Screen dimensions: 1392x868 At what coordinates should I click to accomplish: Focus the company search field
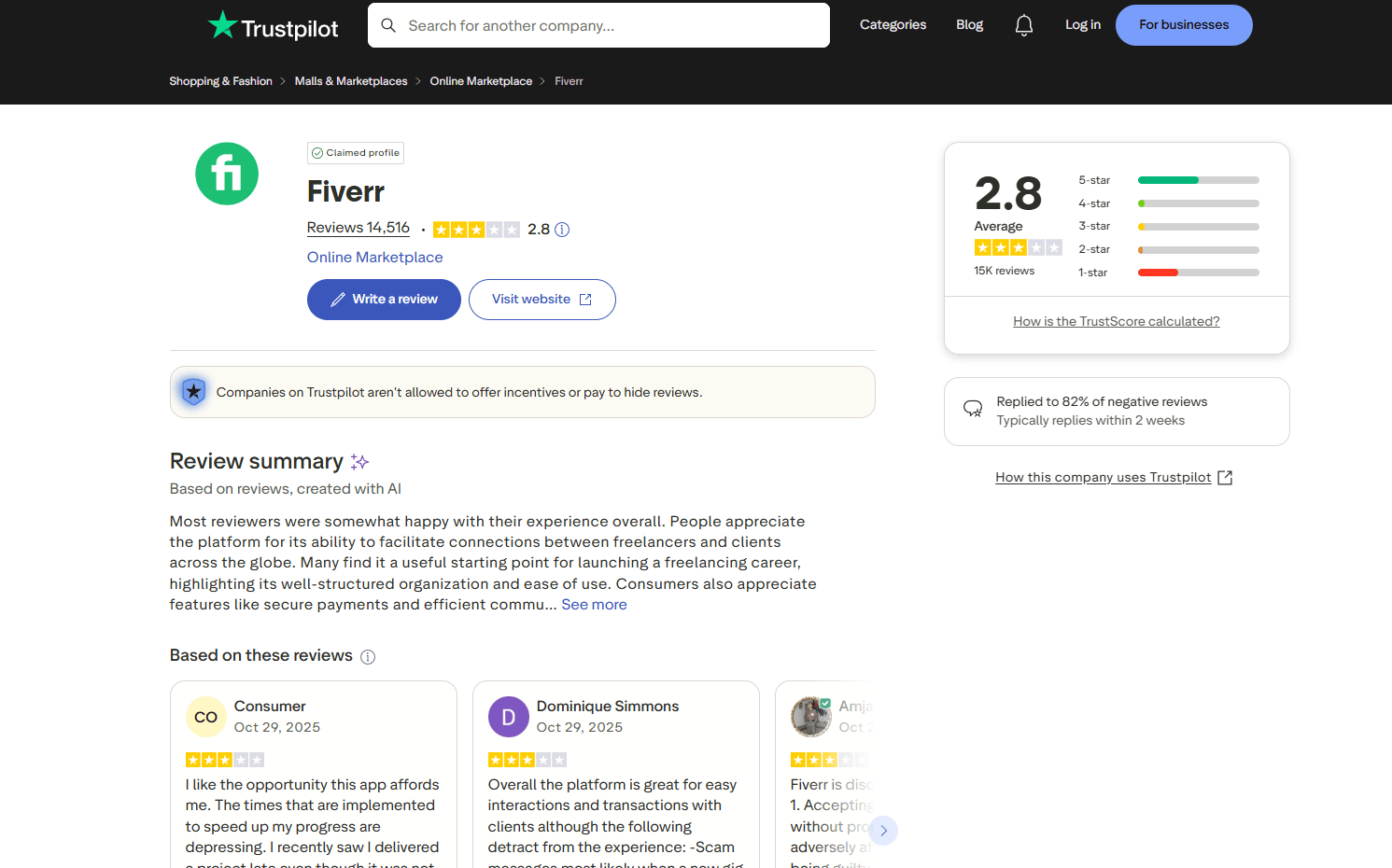pyautogui.click(x=598, y=25)
